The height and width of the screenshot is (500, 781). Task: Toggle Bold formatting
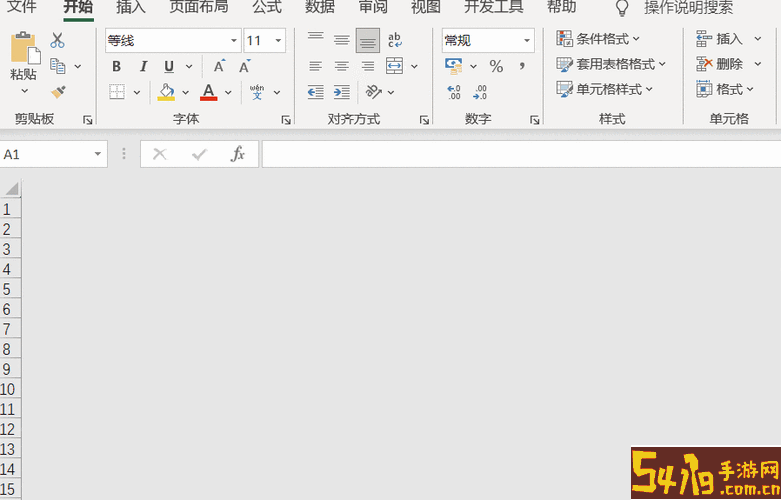coord(117,66)
